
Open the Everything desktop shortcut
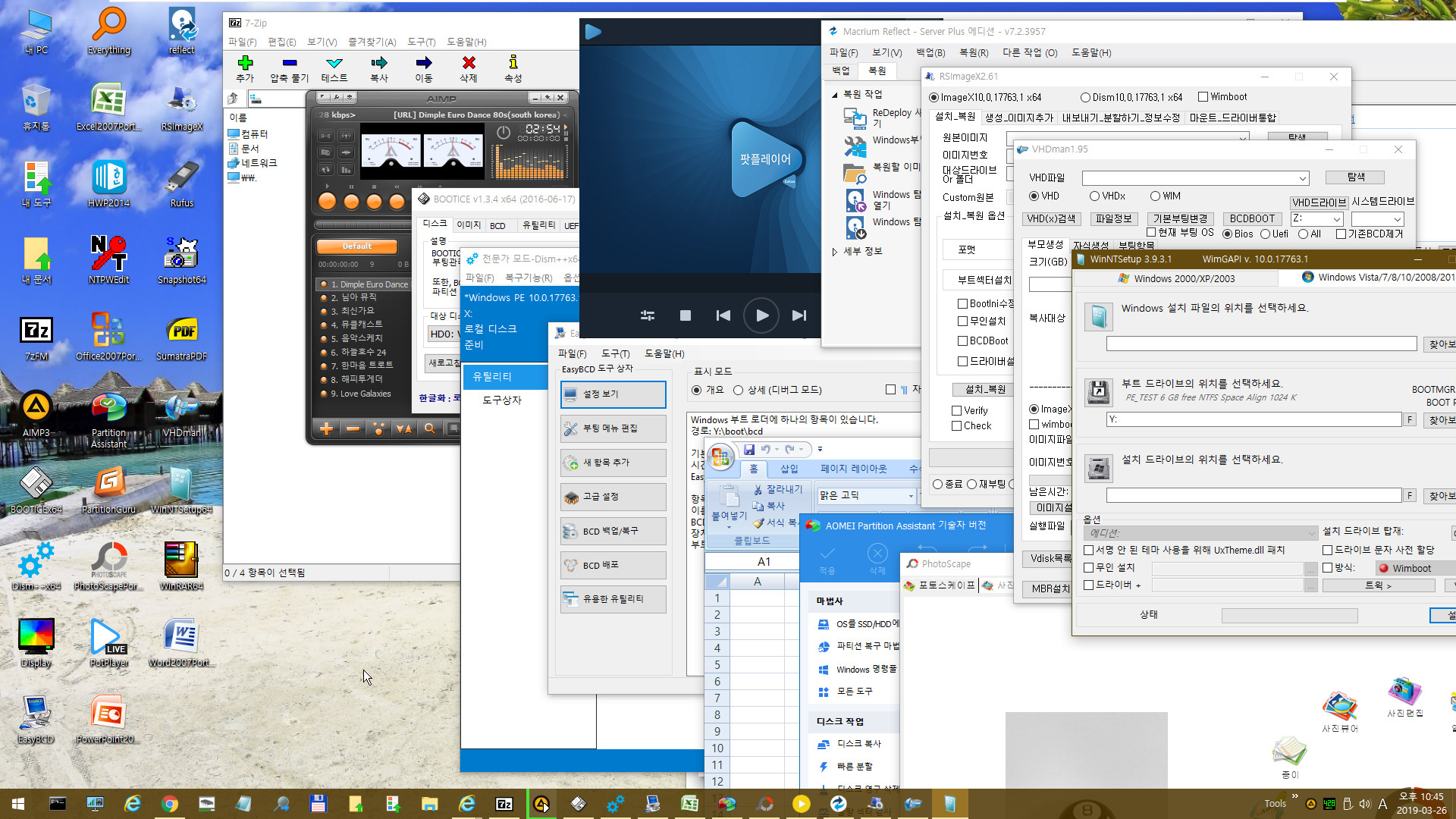109,31
